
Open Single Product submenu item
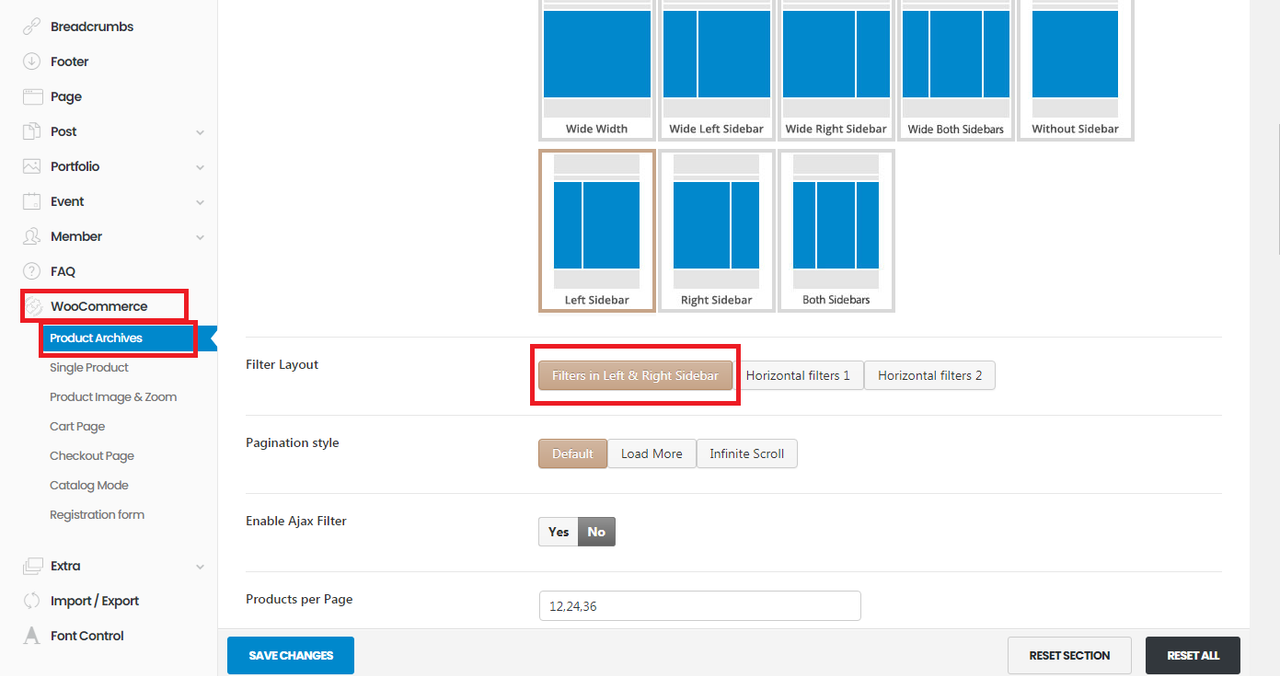tap(89, 368)
